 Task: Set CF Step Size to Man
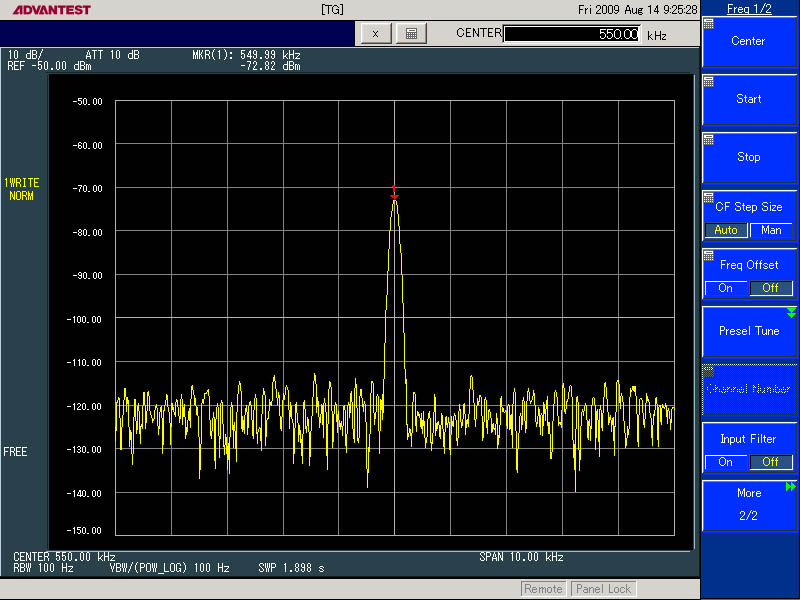[771, 230]
